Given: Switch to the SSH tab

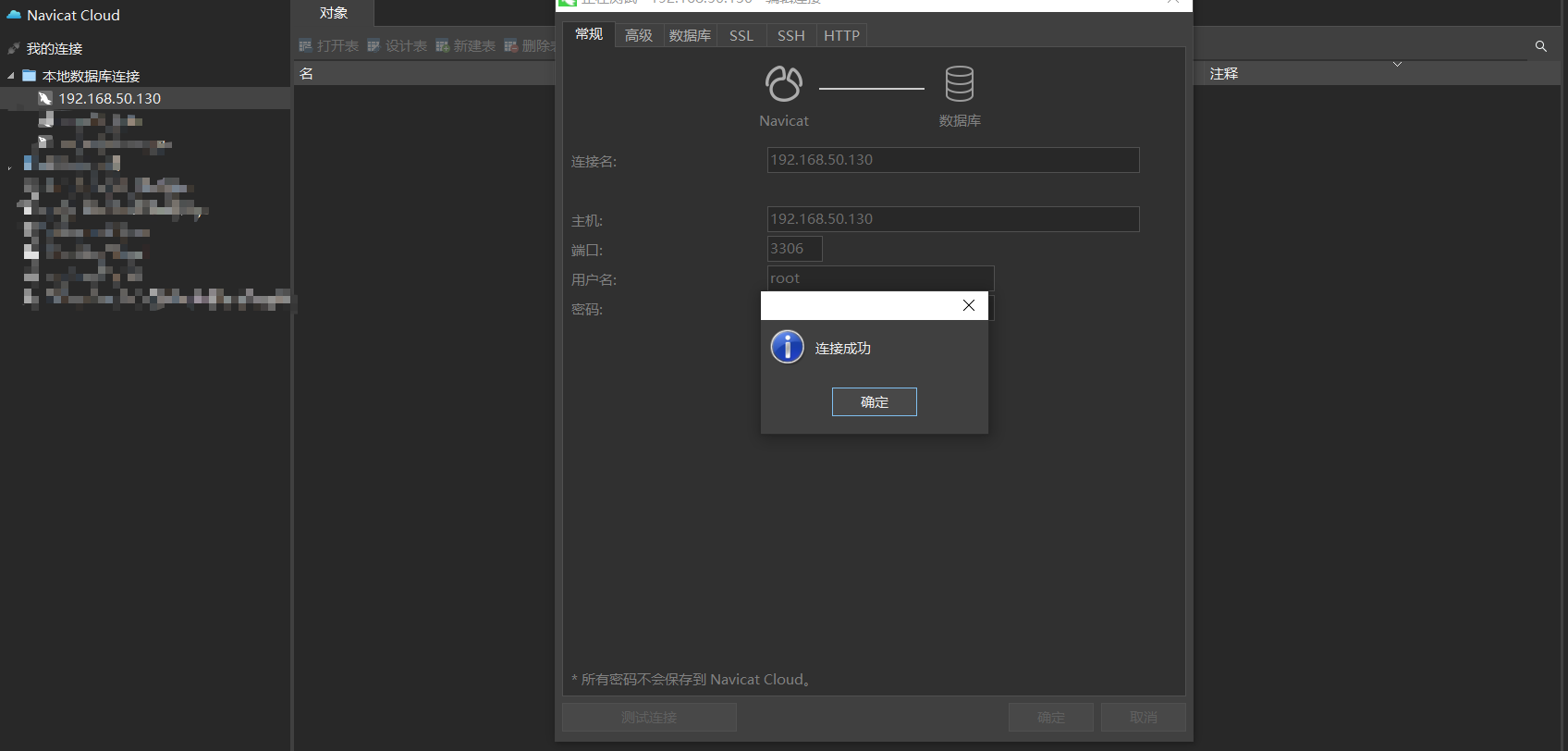Looking at the screenshot, I should pyautogui.click(x=790, y=35).
